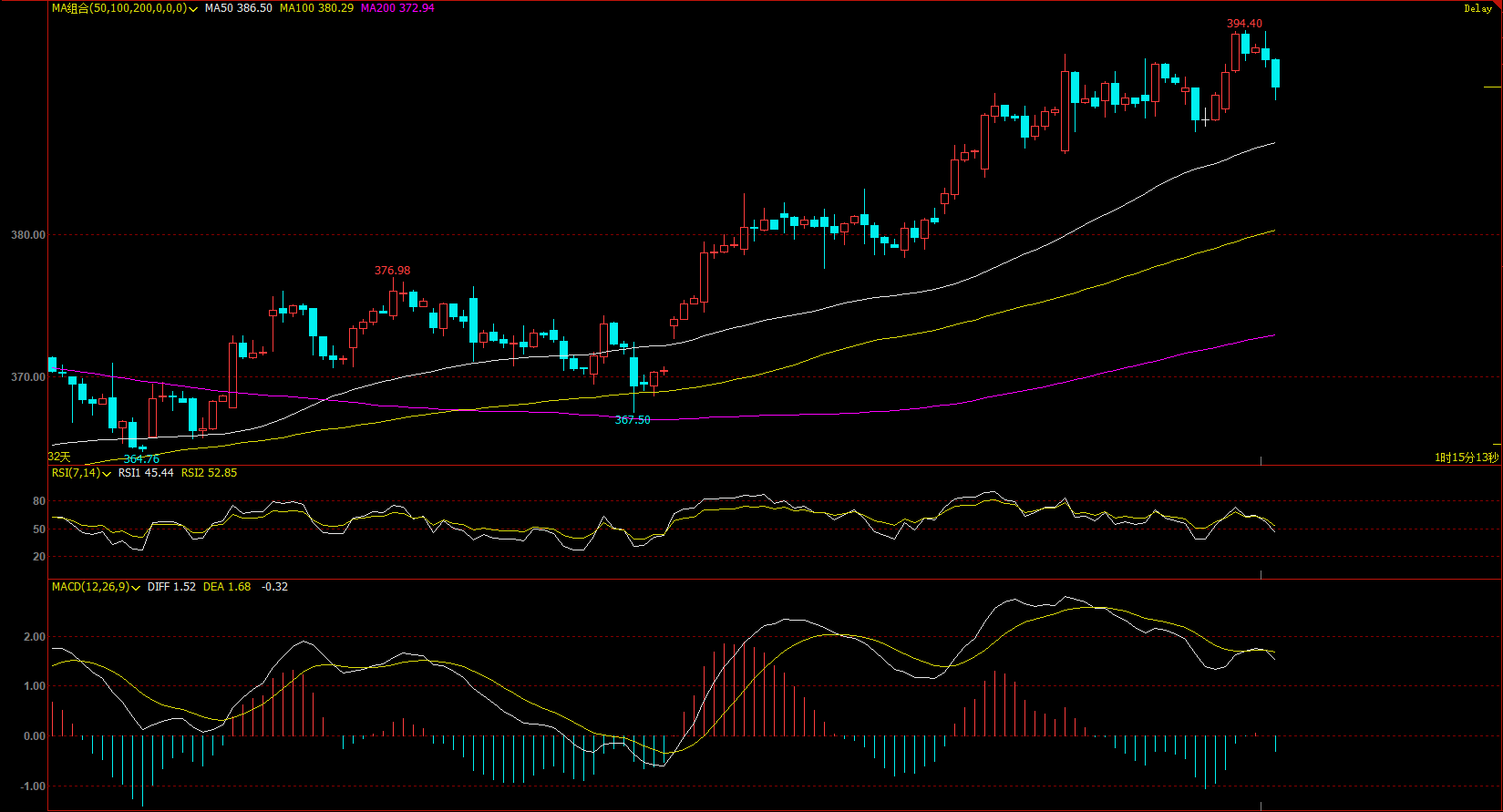Click the 376.98 peak price marker
The image size is (1503, 812).
[392, 271]
